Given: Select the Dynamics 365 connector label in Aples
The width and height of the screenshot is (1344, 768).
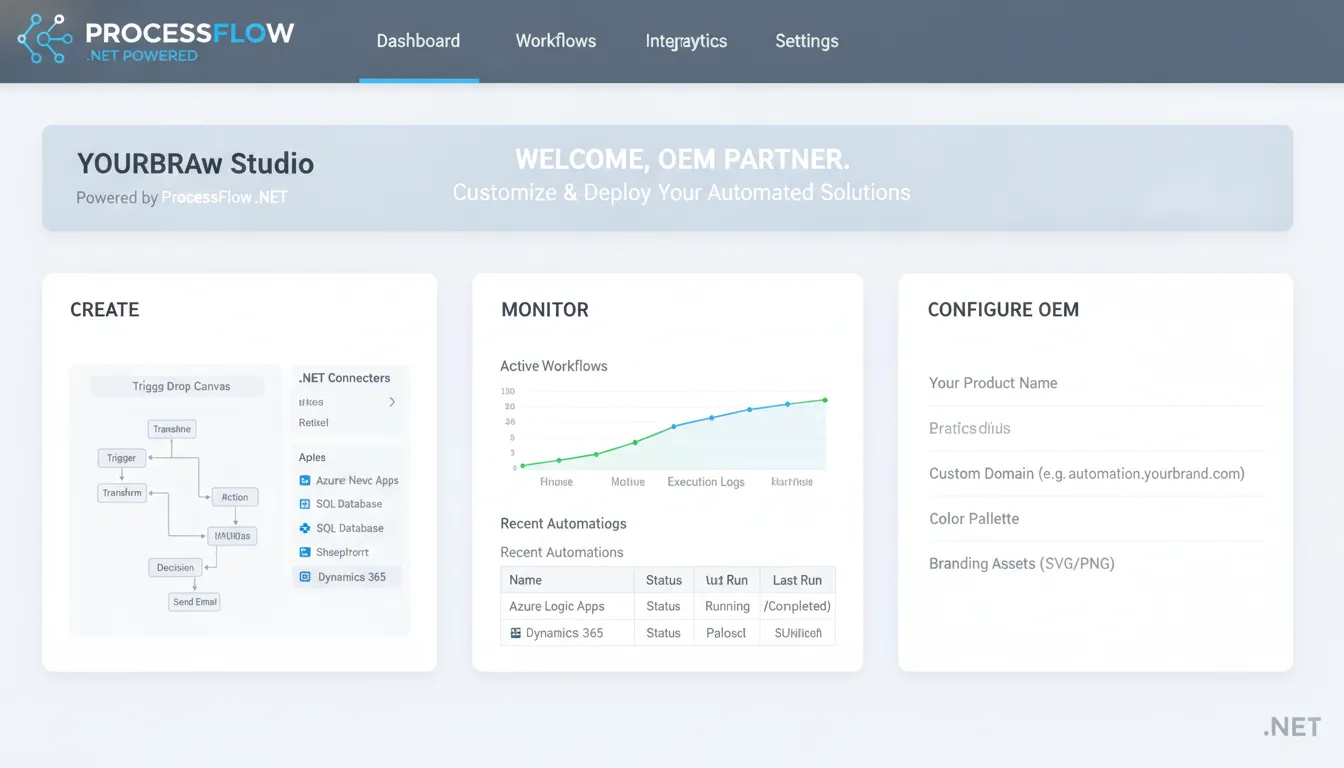Looking at the screenshot, I should click(352, 577).
